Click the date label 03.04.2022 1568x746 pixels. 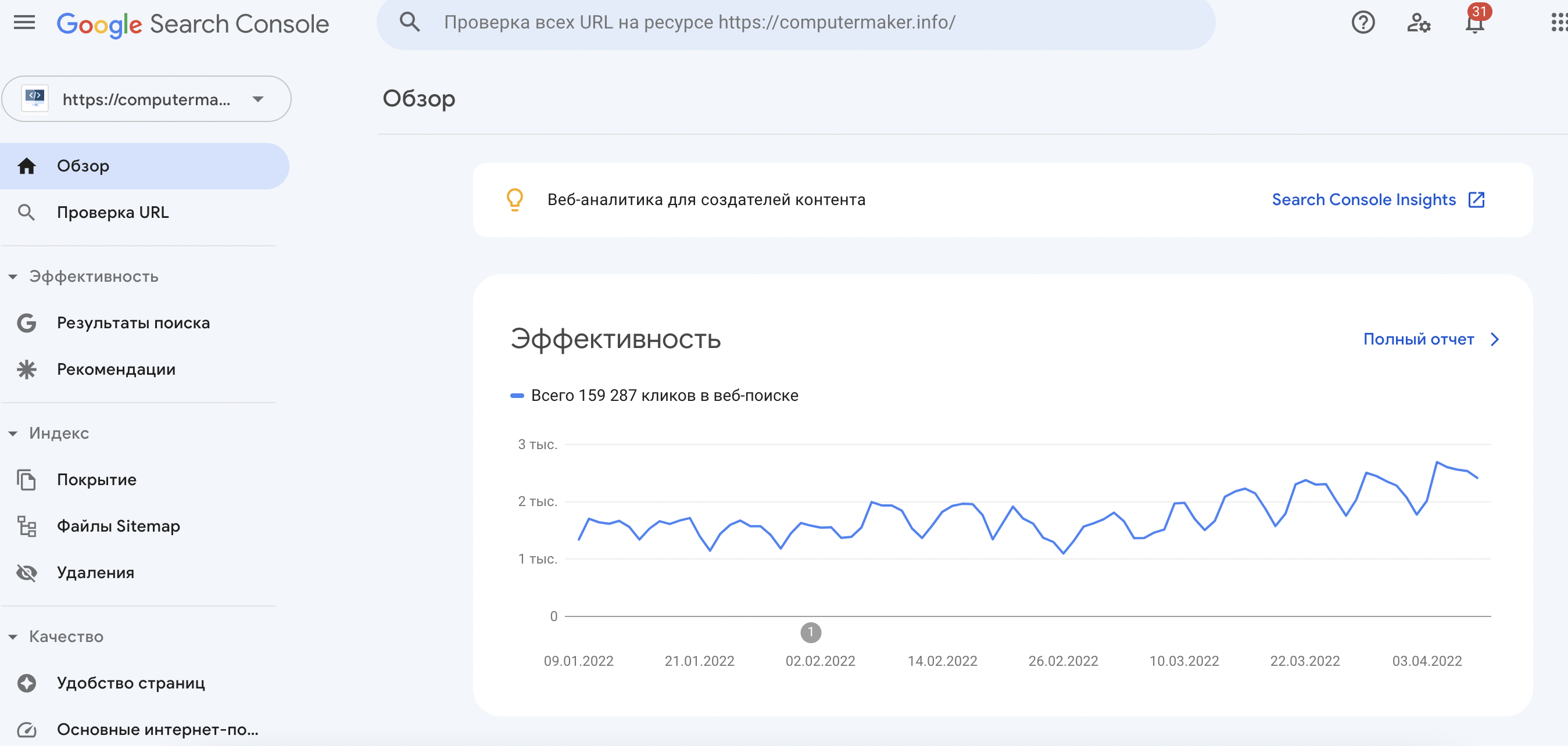[1426, 661]
